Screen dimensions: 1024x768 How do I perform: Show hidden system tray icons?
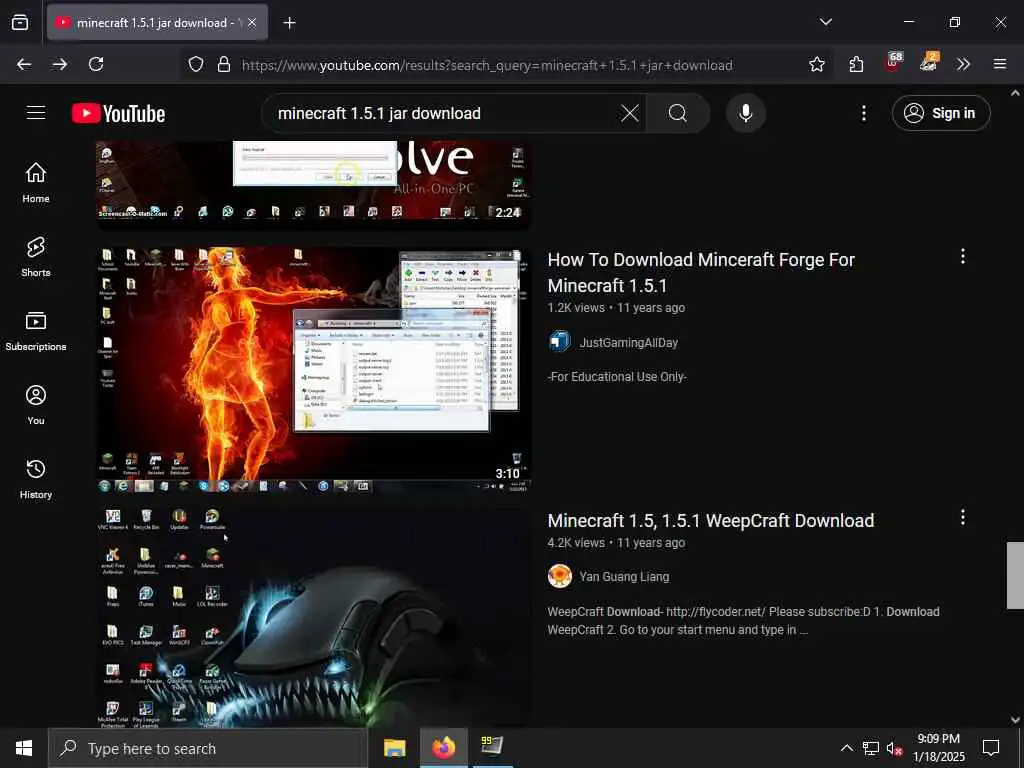pyautogui.click(x=846, y=748)
